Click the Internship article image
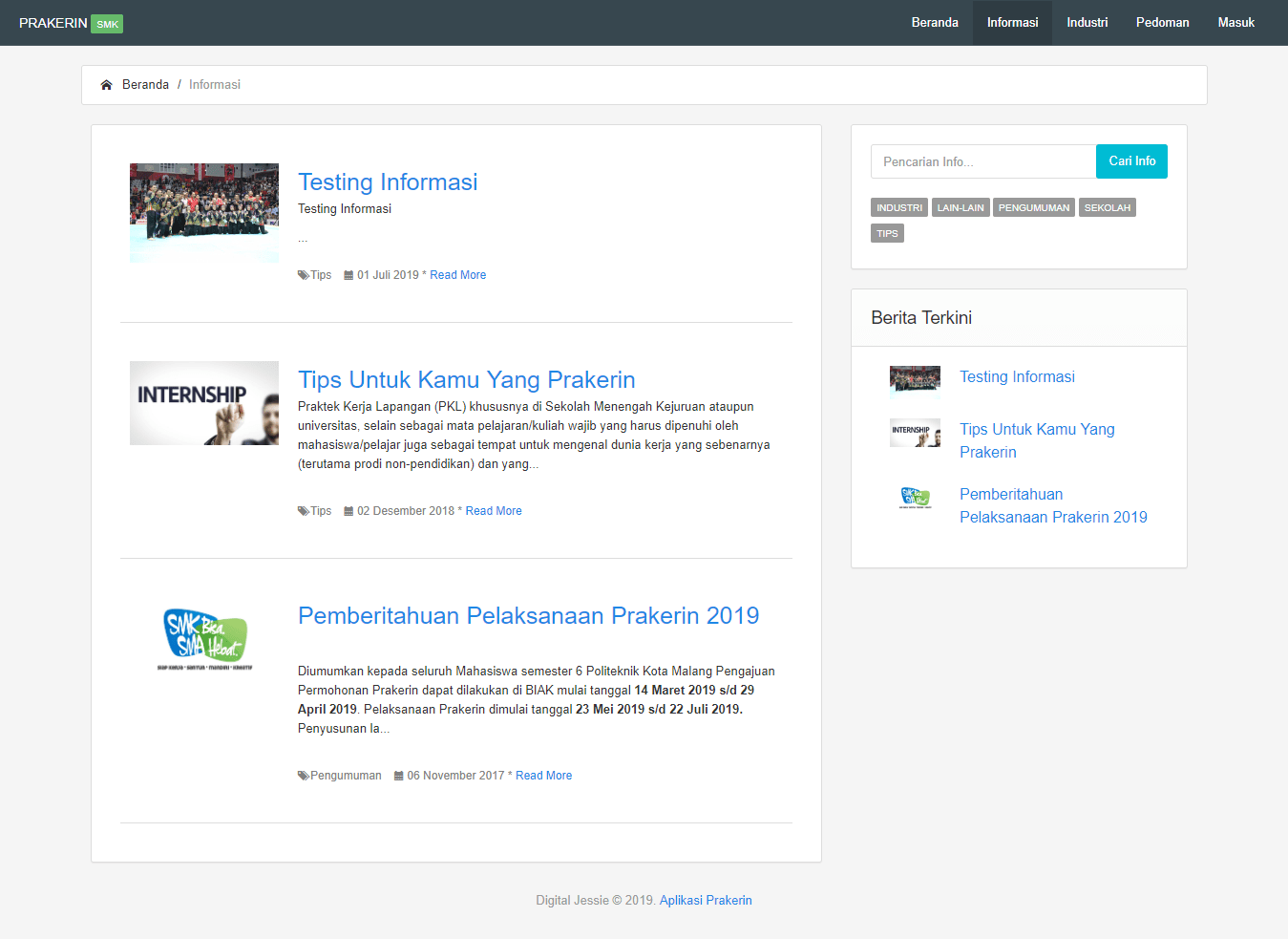 [204, 403]
